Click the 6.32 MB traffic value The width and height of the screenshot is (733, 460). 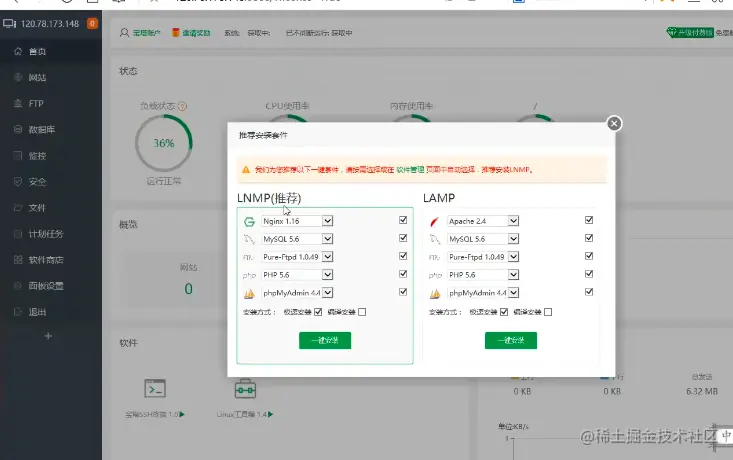coord(702,391)
